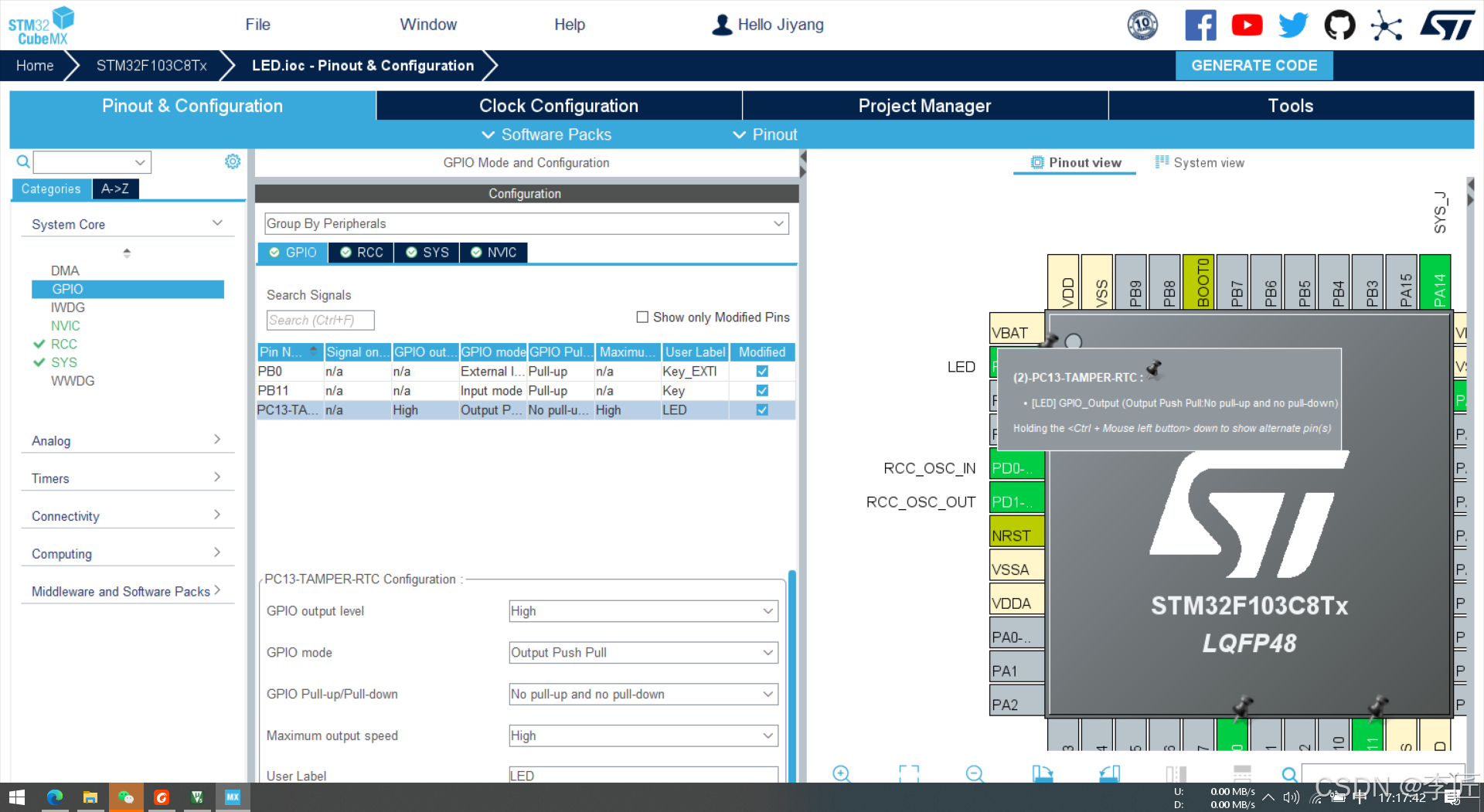The height and width of the screenshot is (812, 1484).
Task: Open the categories settings gear icon
Action: [233, 161]
